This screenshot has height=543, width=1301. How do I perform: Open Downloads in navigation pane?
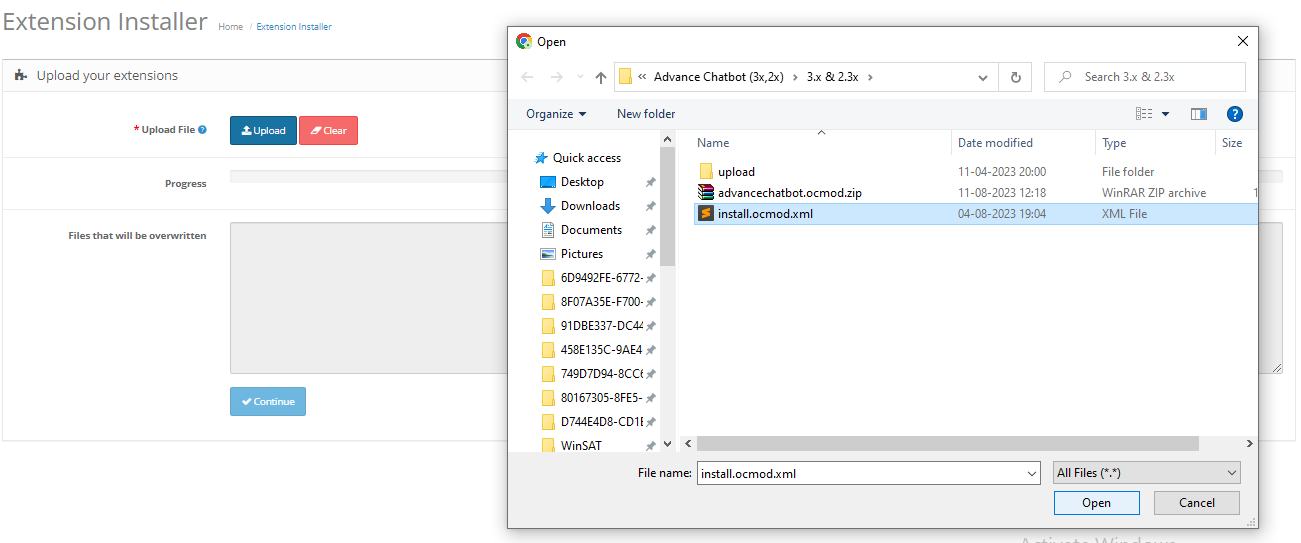[x=590, y=206]
